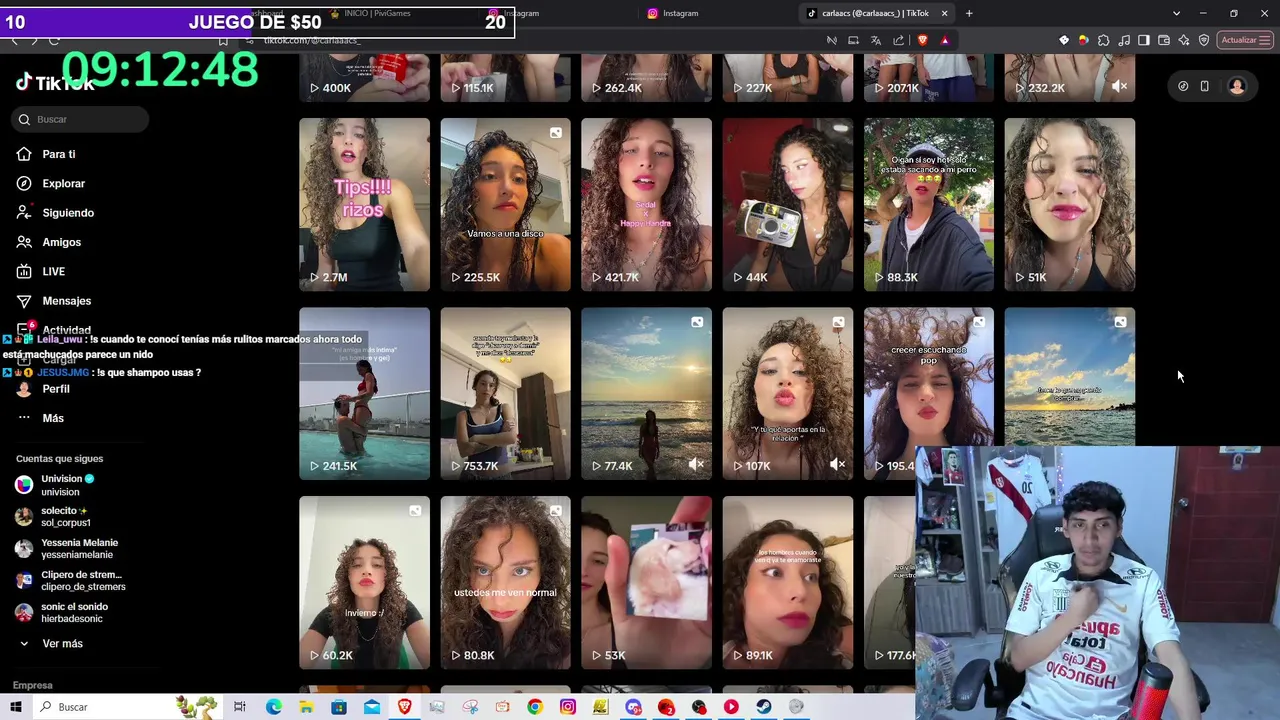The height and width of the screenshot is (720, 1280).
Task: Open video with 421.7K views
Action: pyautogui.click(x=646, y=204)
